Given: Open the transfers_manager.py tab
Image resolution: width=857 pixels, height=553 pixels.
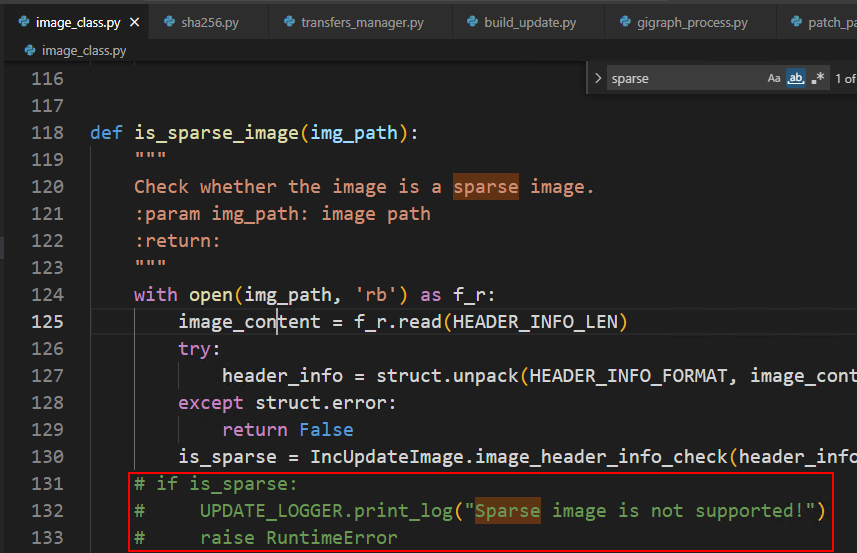Looking at the screenshot, I should pos(362,22).
